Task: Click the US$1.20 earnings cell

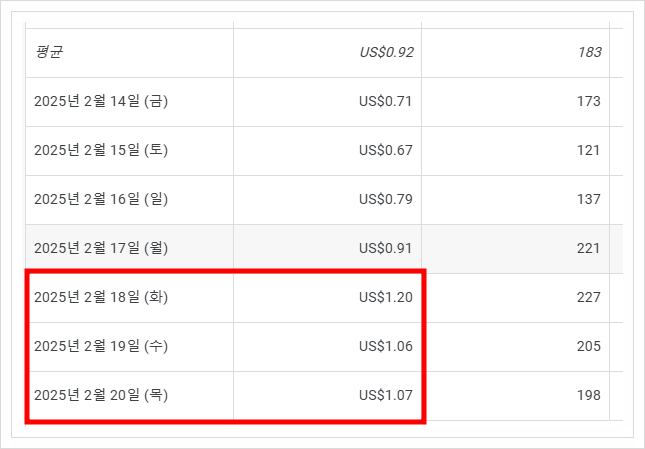Action: pos(386,297)
